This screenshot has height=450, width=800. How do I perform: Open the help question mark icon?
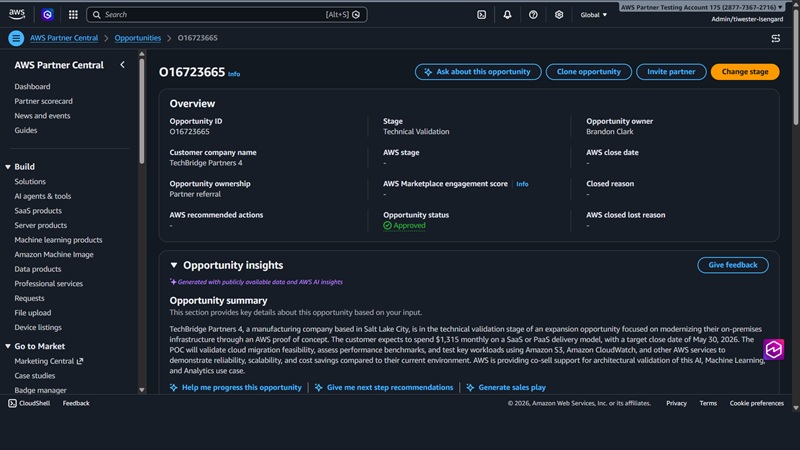[x=533, y=15]
